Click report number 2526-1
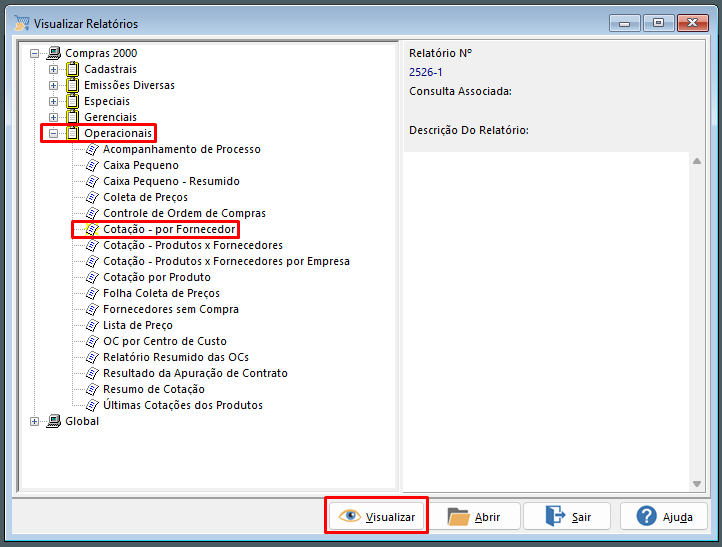Viewport: 722px width, 547px height. [425, 72]
